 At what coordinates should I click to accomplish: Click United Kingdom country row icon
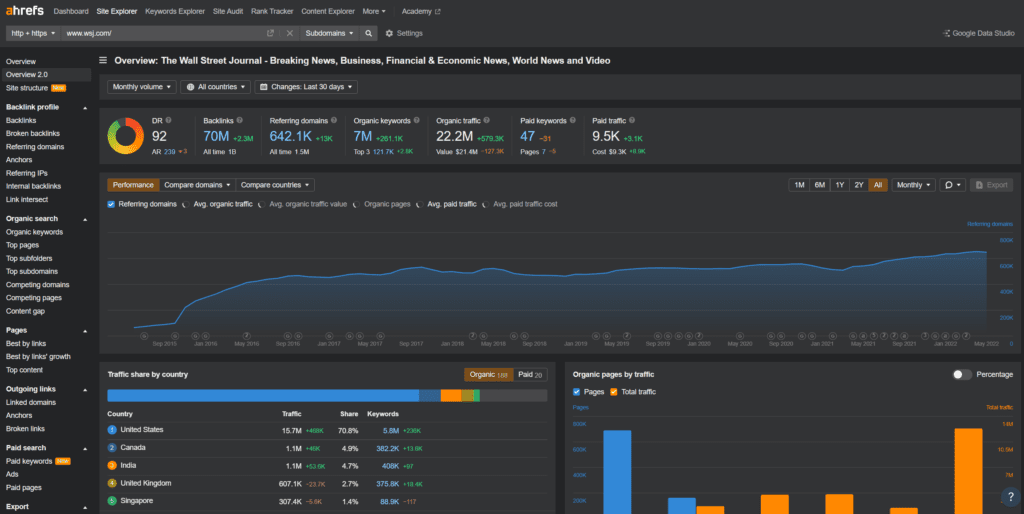coord(112,483)
